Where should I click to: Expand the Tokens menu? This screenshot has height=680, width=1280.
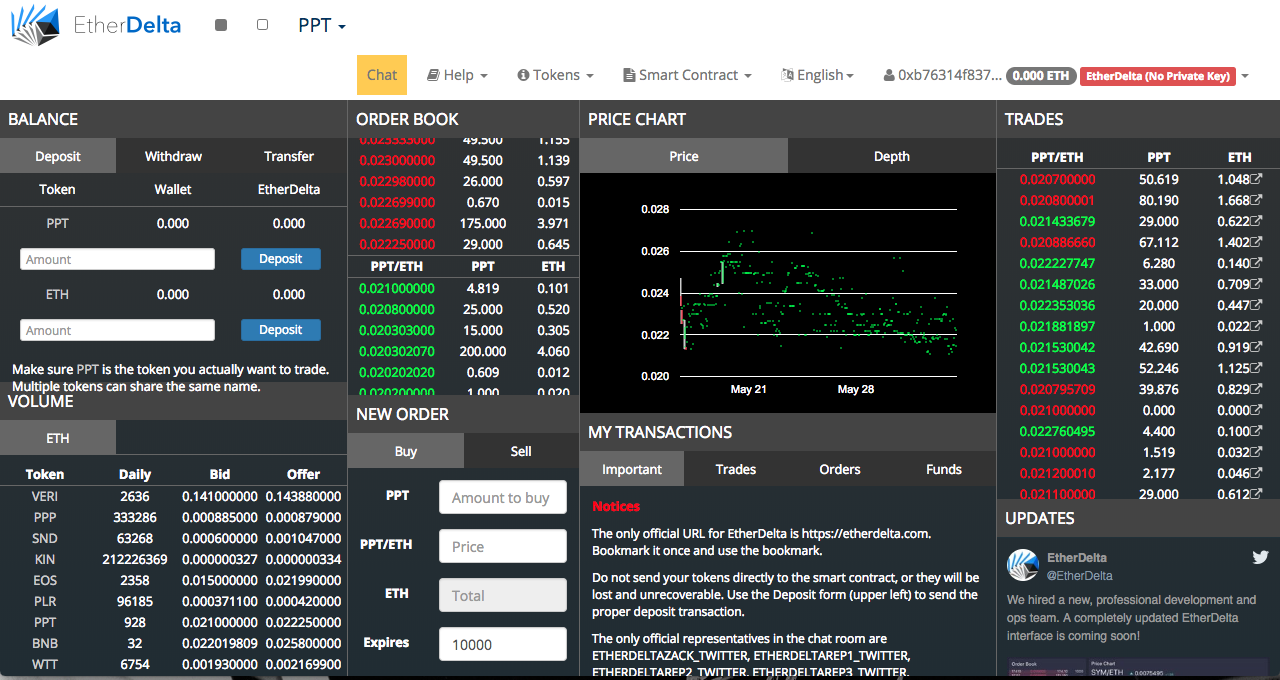point(556,75)
